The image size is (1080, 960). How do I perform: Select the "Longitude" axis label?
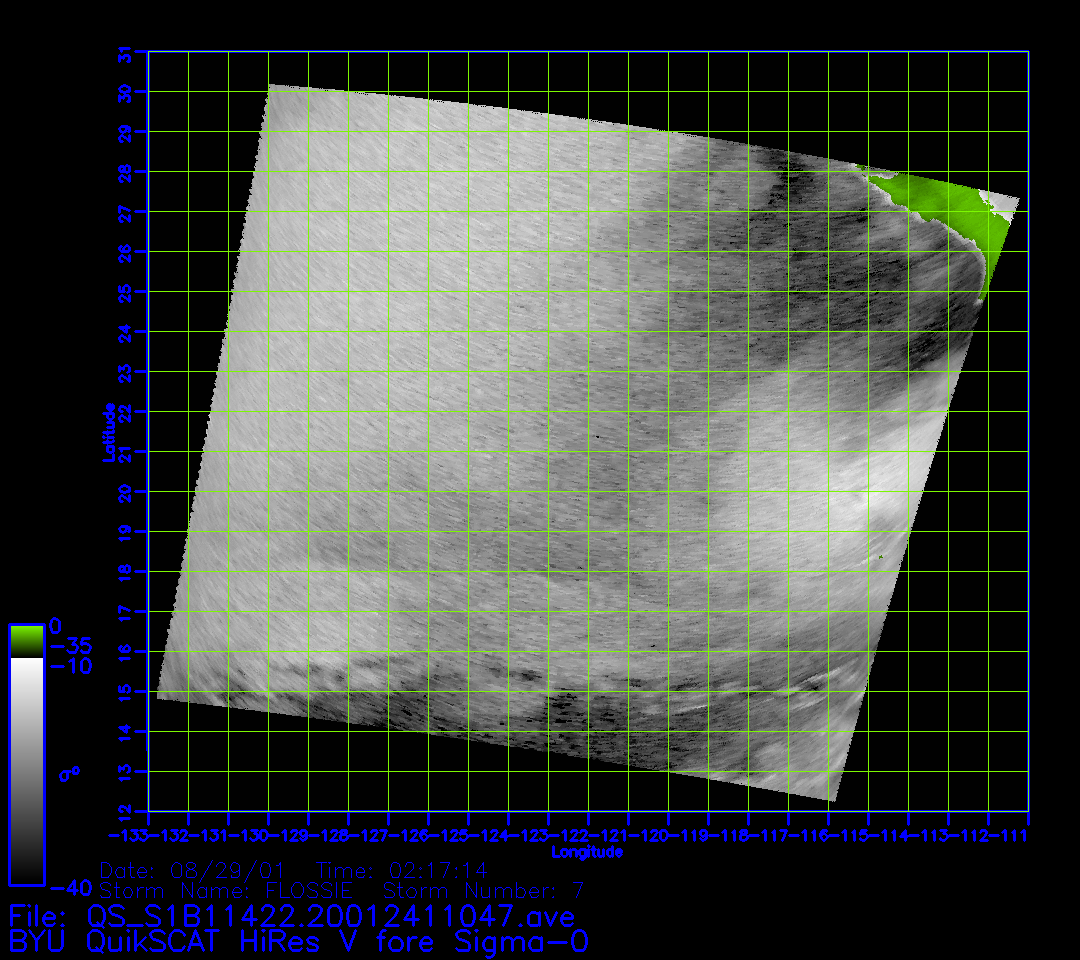(587, 852)
